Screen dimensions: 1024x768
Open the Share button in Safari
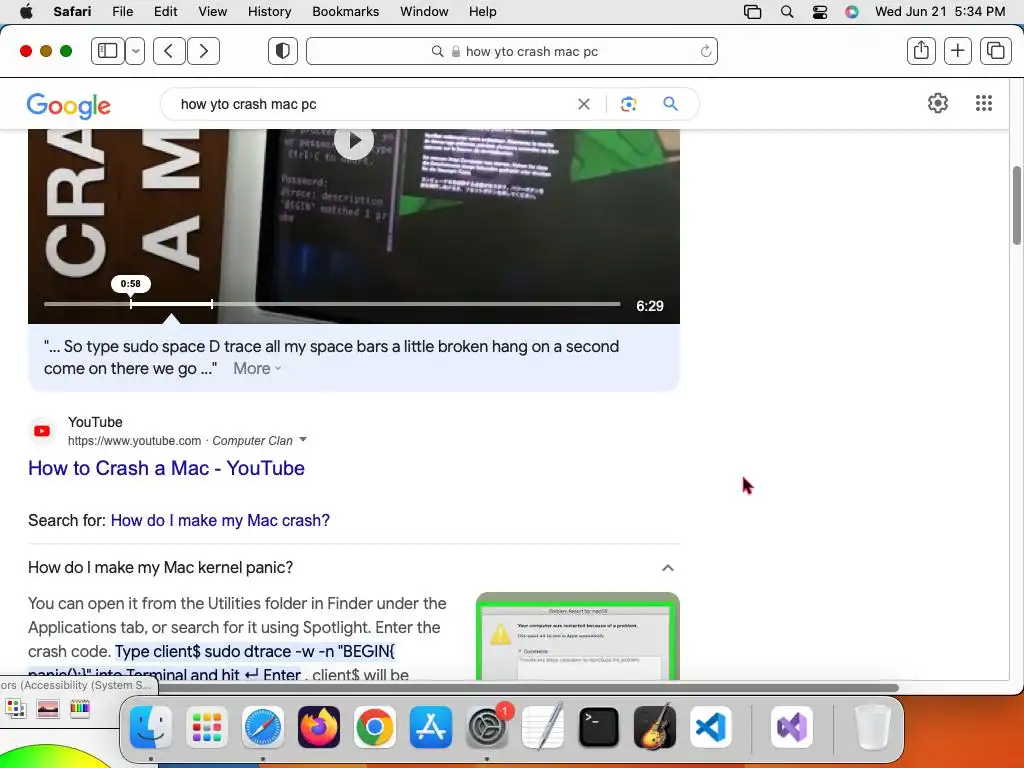921,51
